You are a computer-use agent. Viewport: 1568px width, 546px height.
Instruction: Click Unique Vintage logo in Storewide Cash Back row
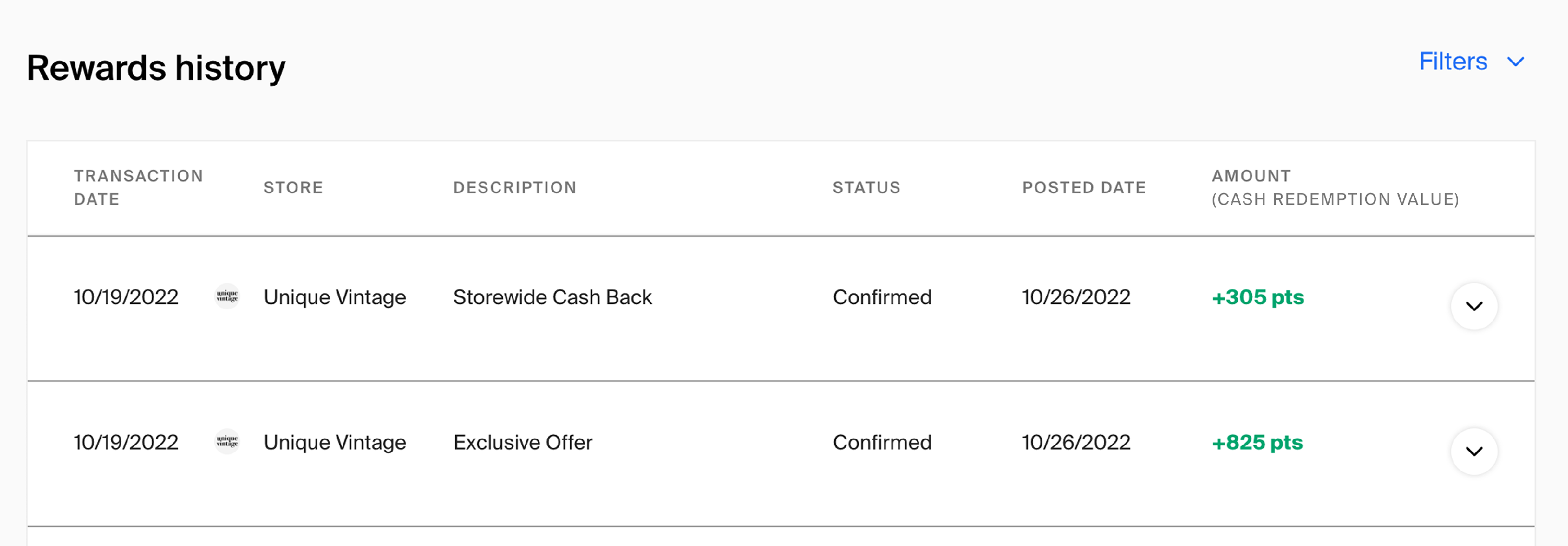click(227, 297)
